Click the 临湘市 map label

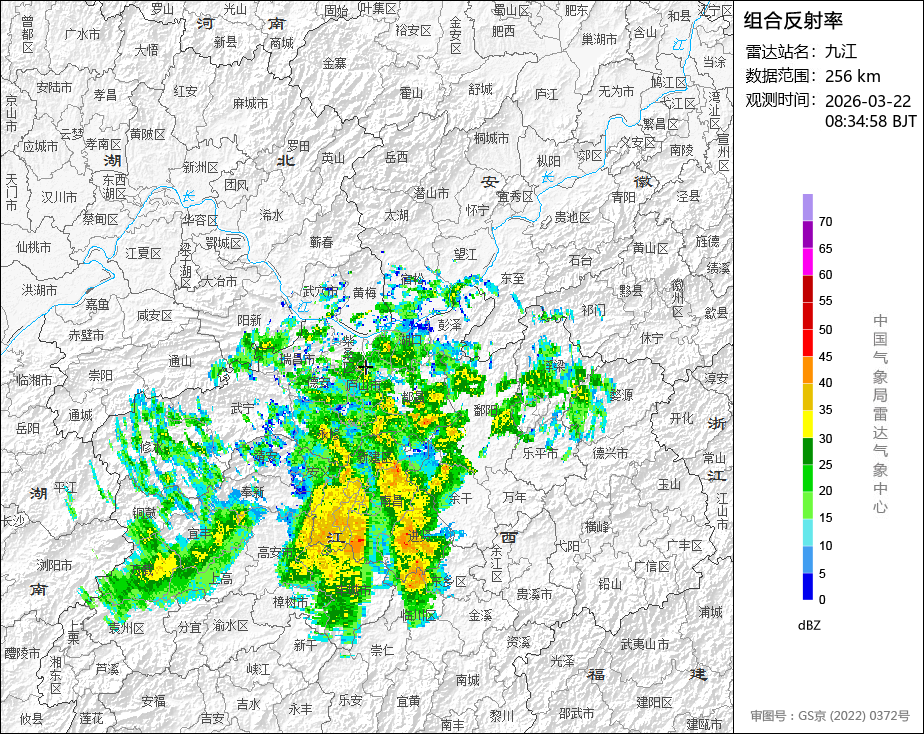34,381
